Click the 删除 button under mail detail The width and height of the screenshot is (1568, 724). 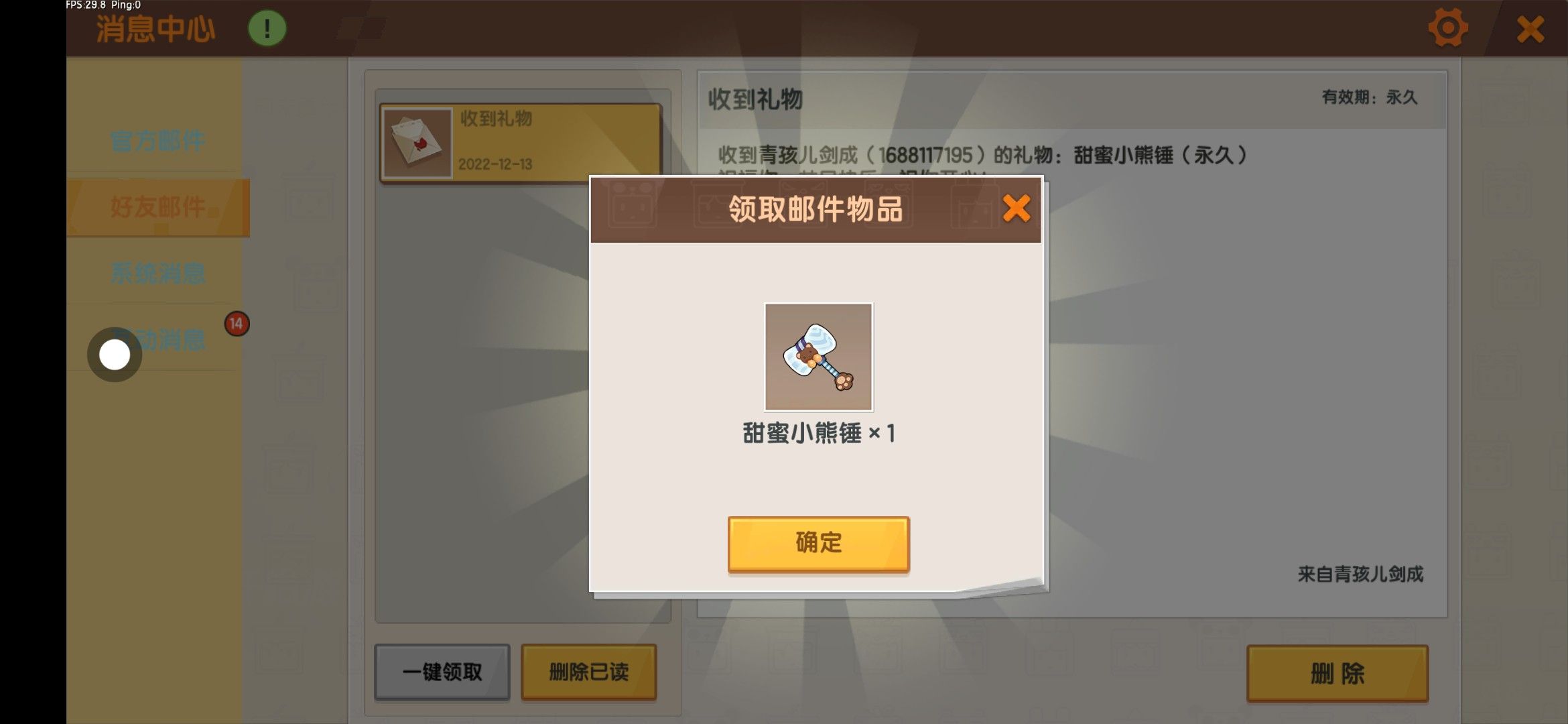[x=1337, y=673]
